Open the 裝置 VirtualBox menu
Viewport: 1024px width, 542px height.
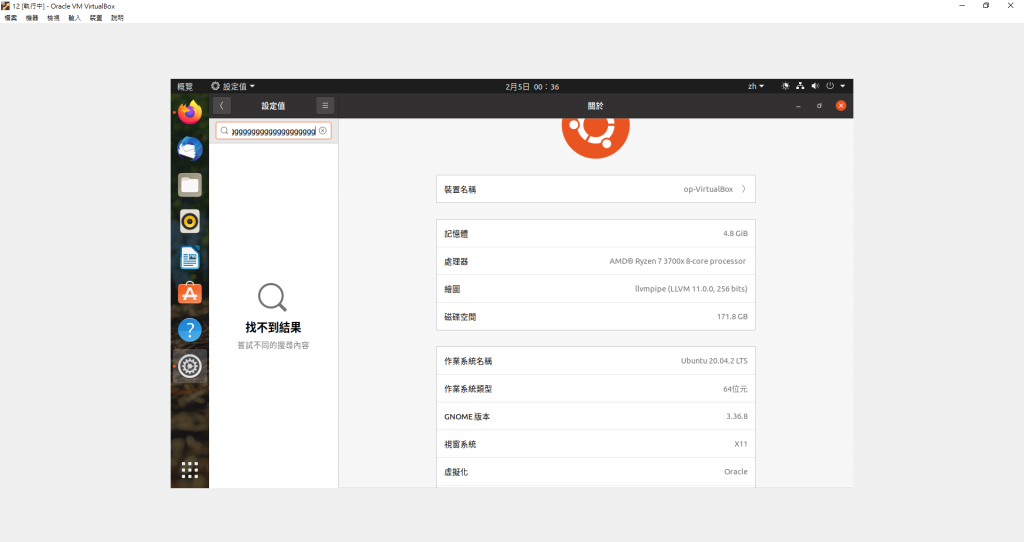[x=96, y=18]
